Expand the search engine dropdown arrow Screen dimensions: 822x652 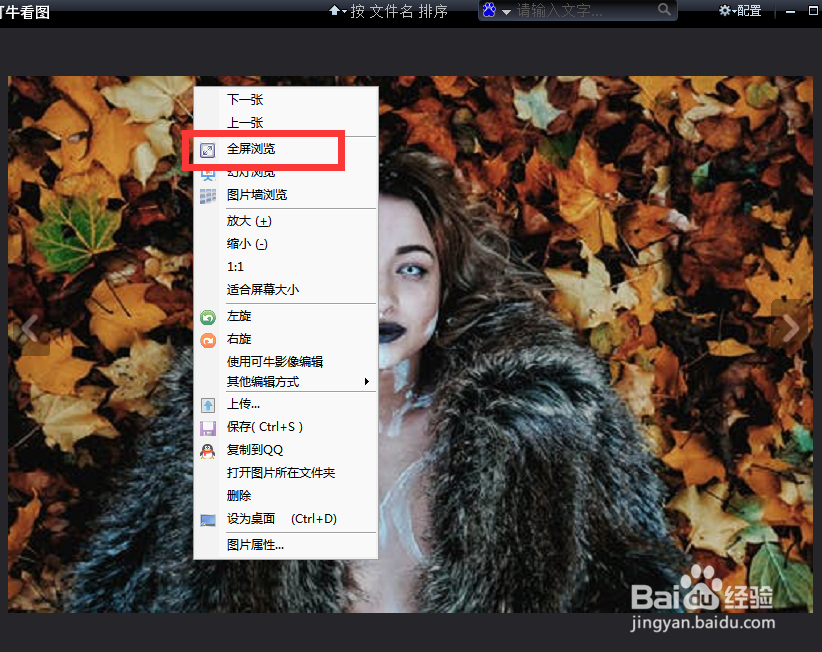[506, 12]
